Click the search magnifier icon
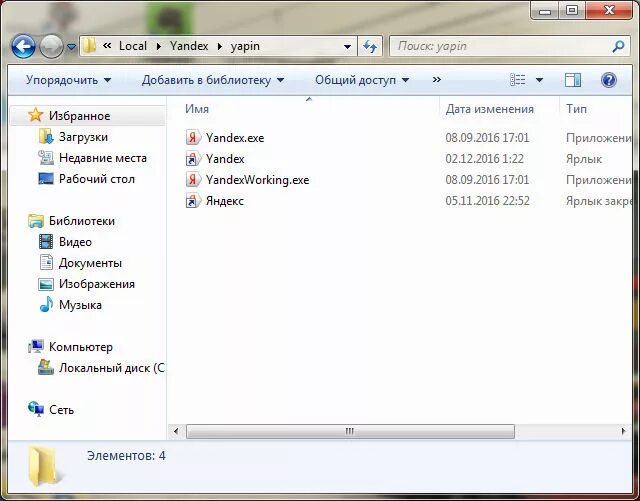Image resolution: width=640 pixels, height=501 pixels. [x=618, y=46]
